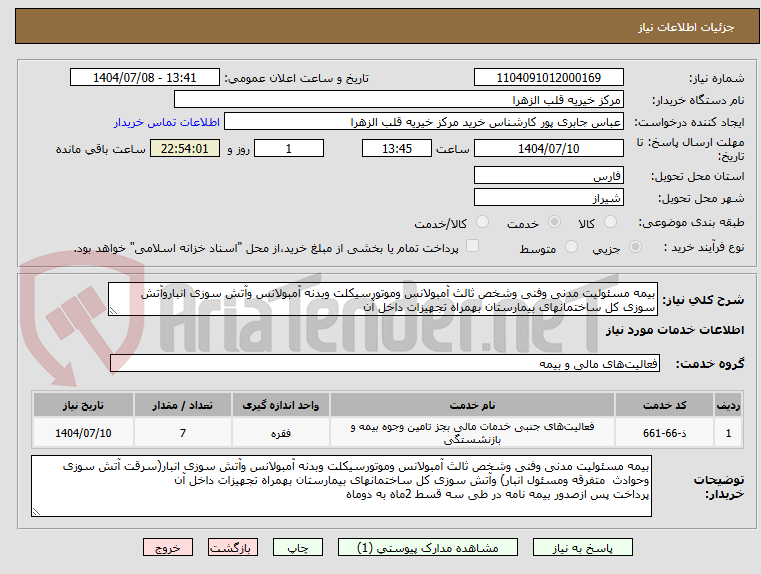The image size is (761, 574).
Task: Click the خروج exit button
Action: click(168, 547)
